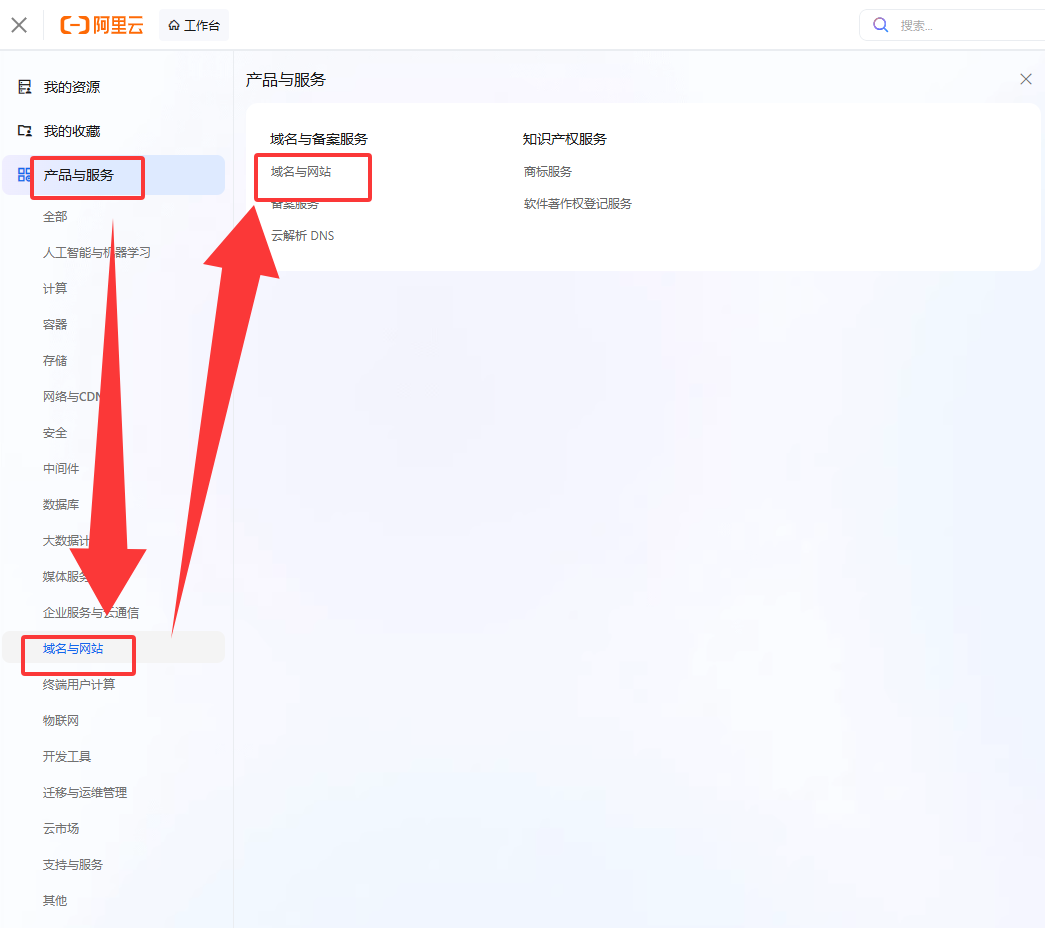Select 全部 in the category list

(x=55, y=217)
